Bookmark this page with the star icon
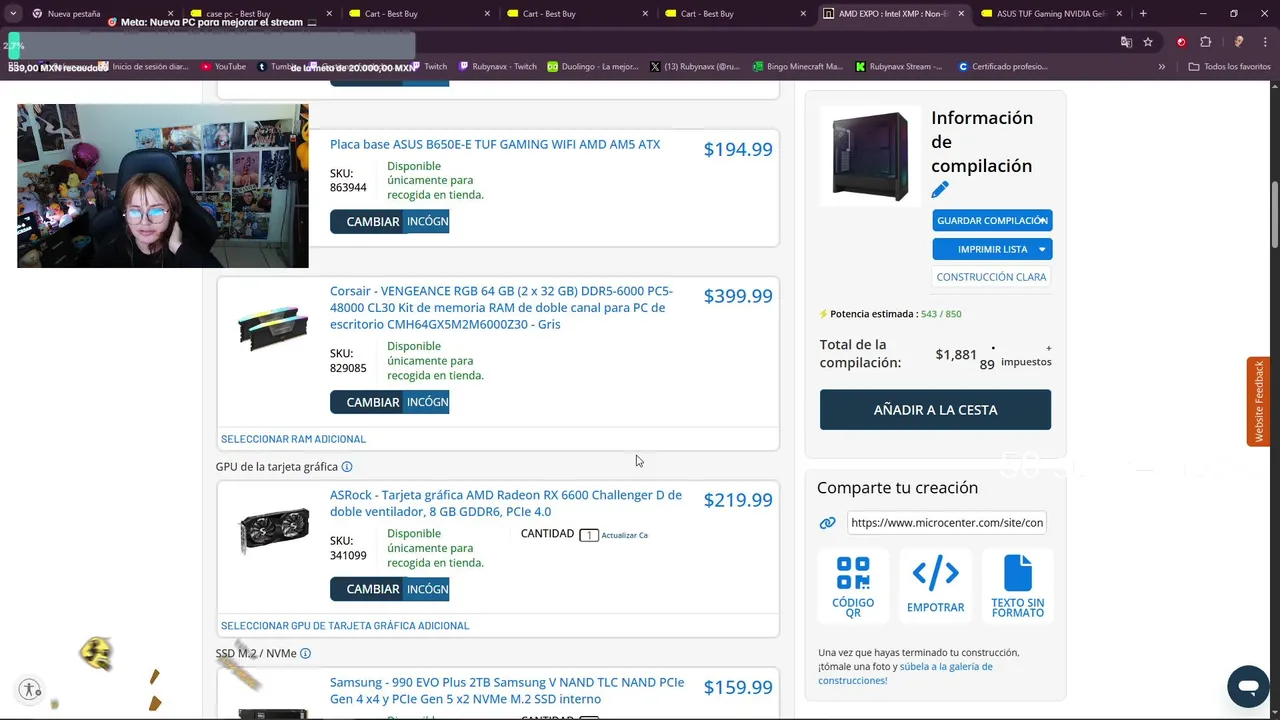The image size is (1280, 720). [1148, 42]
